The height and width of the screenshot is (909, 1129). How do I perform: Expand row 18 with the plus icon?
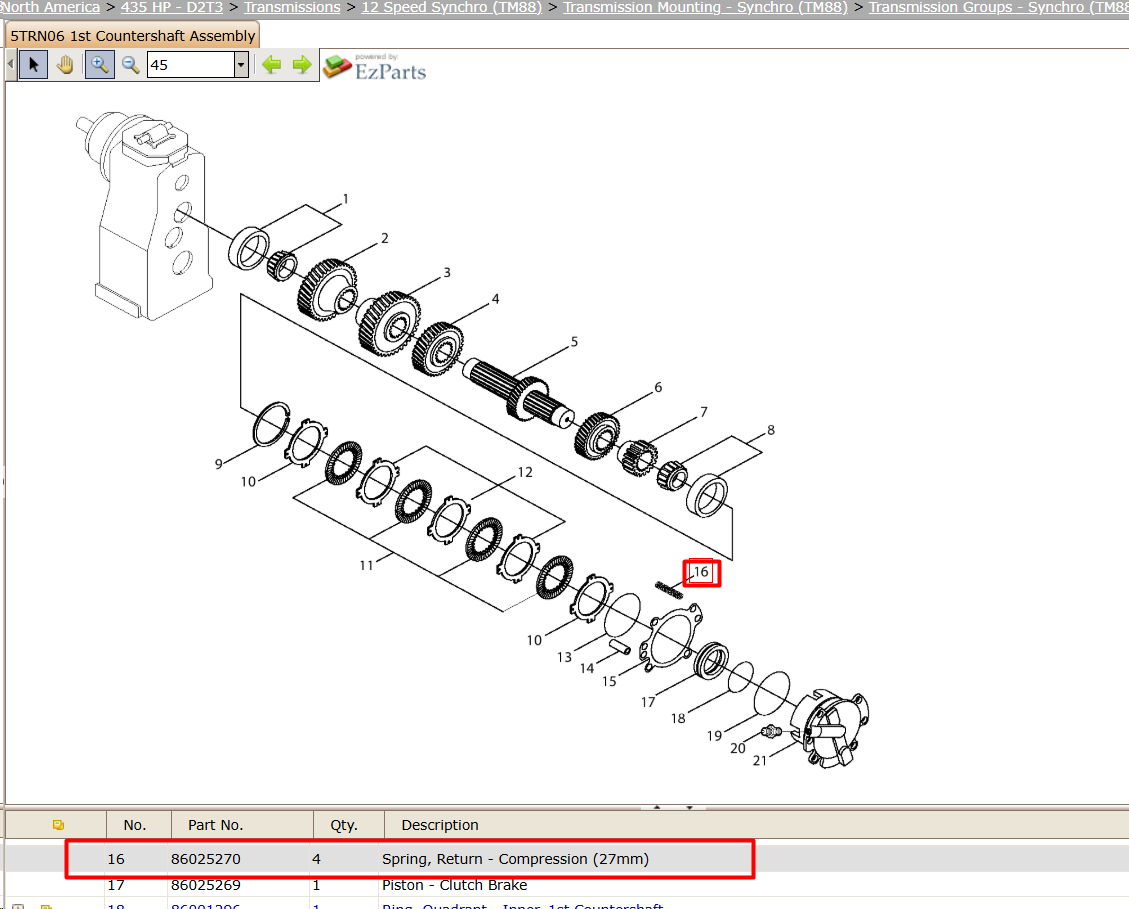(x=19, y=906)
